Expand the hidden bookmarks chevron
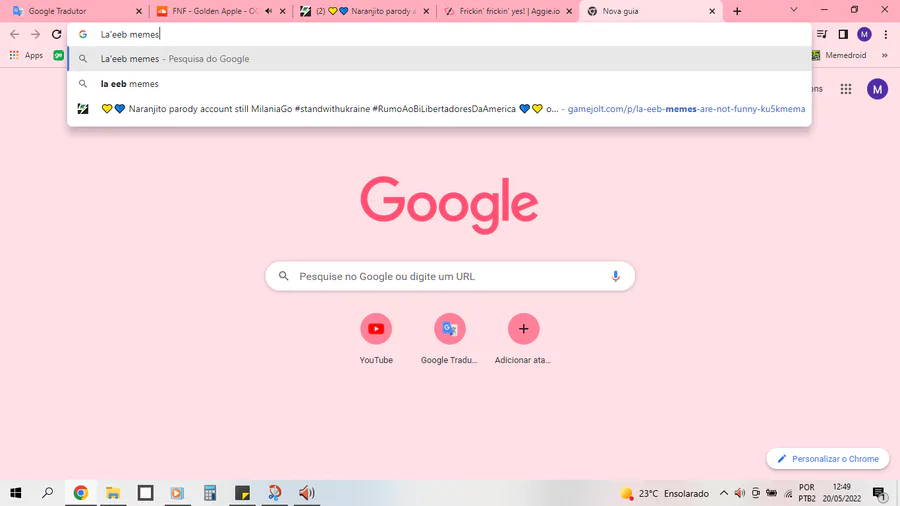This screenshot has height=506, width=900. (x=885, y=55)
